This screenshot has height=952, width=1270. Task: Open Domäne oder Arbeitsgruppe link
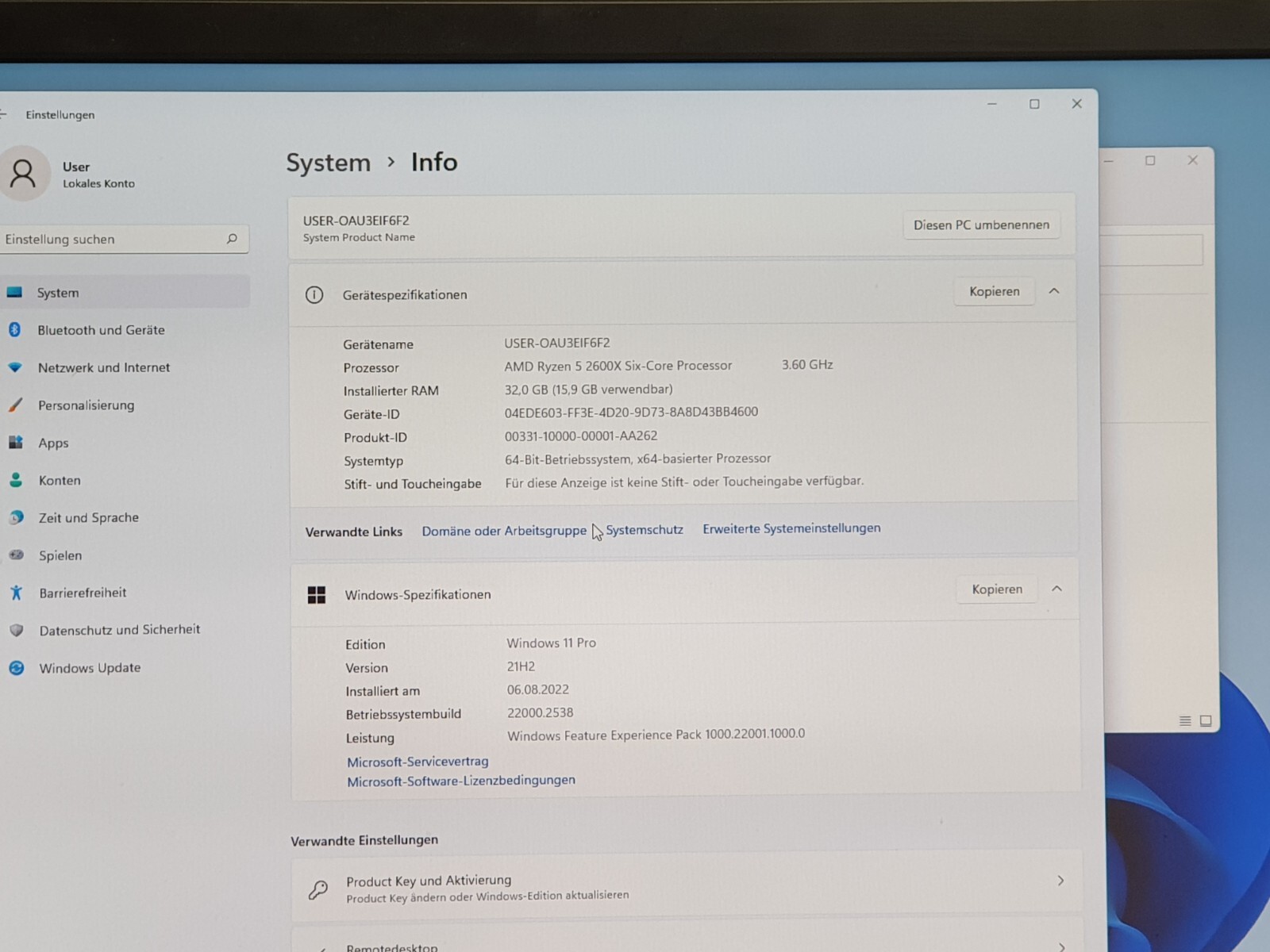point(504,531)
